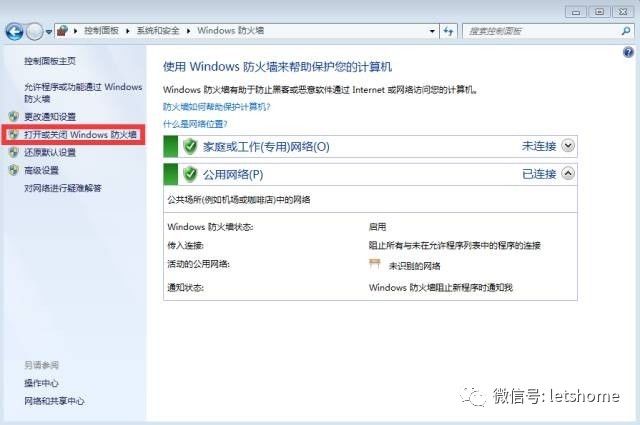Click green shield icon of 家庭或工作(专用)网络
Viewport: 640px width, 425px height.
point(190,146)
